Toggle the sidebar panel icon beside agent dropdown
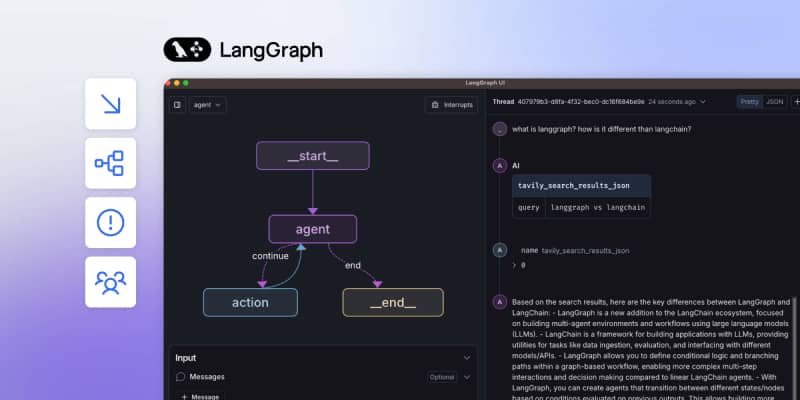Screen dimensions: 800x400 click(177, 105)
